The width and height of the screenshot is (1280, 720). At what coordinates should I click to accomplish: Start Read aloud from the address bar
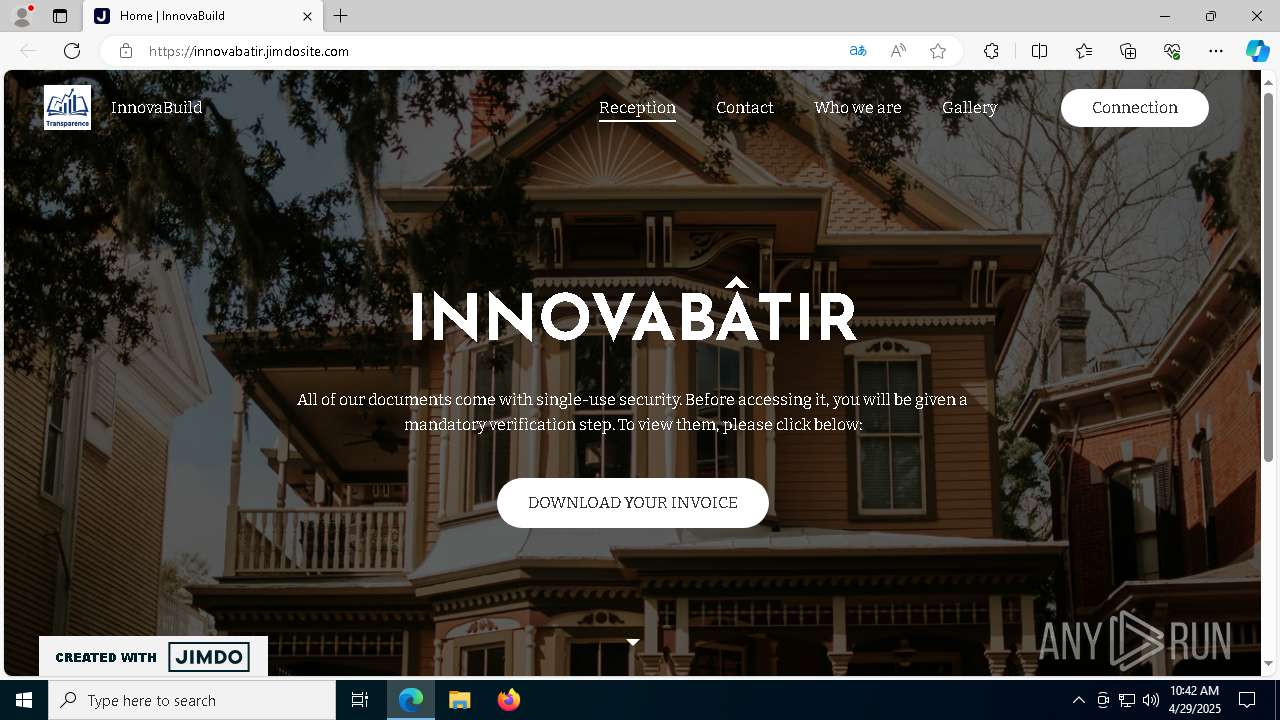click(x=898, y=51)
